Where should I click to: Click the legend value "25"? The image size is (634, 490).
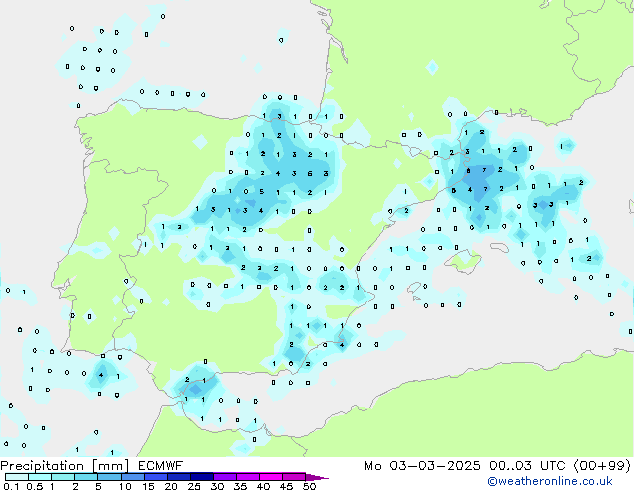tap(194, 486)
